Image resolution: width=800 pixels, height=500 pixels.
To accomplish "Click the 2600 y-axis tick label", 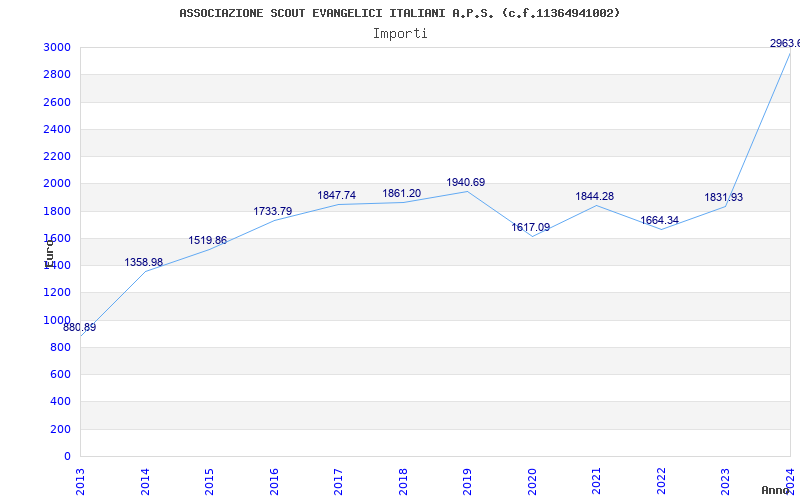I will click(x=57, y=102).
